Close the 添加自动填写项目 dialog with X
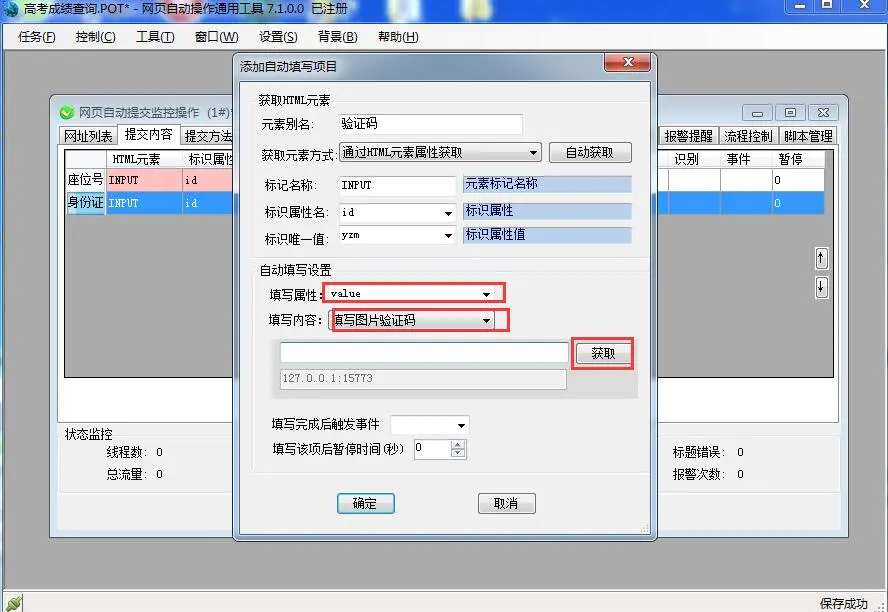The width and height of the screenshot is (888, 612). [629, 63]
